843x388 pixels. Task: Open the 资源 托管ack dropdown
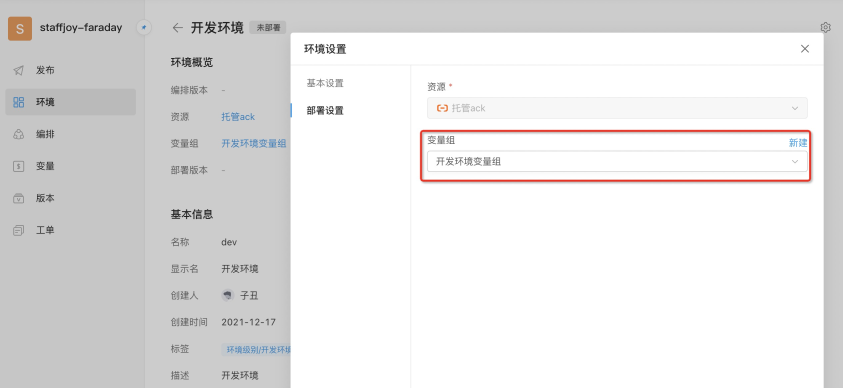[617, 108]
